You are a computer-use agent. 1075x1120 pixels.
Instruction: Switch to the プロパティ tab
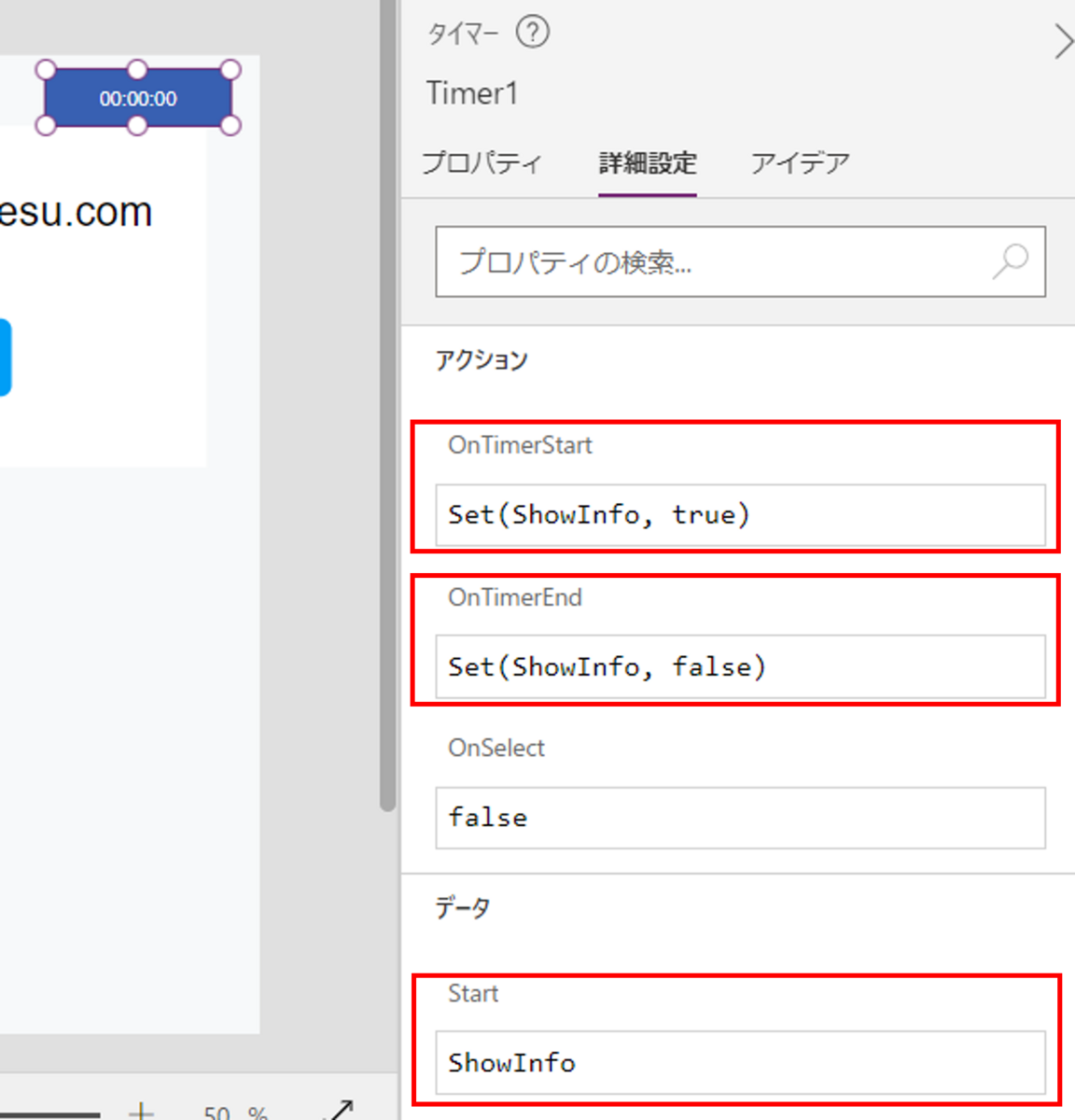tap(484, 162)
